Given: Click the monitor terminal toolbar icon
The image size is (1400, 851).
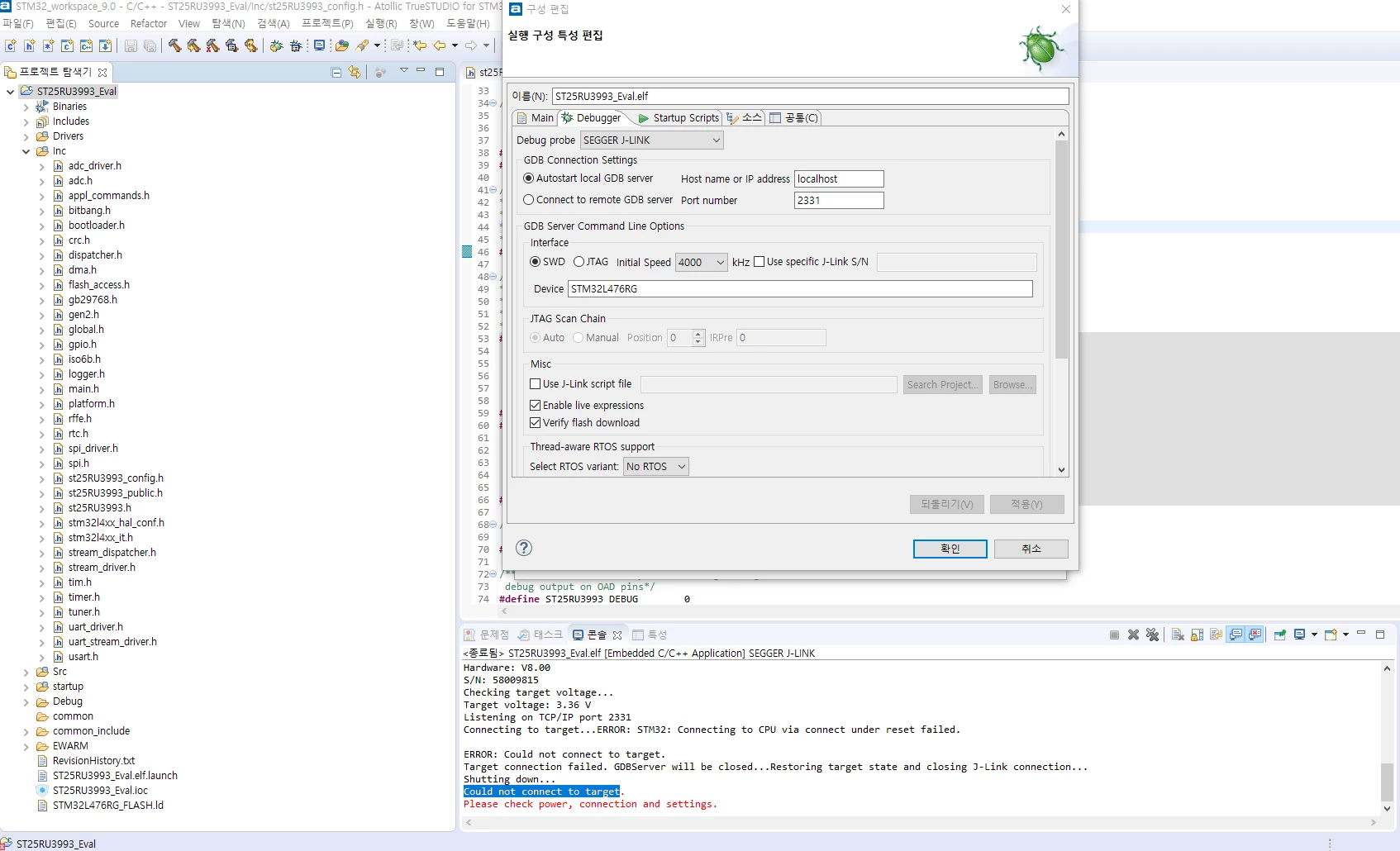Looking at the screenshot, I should point(319,45).
